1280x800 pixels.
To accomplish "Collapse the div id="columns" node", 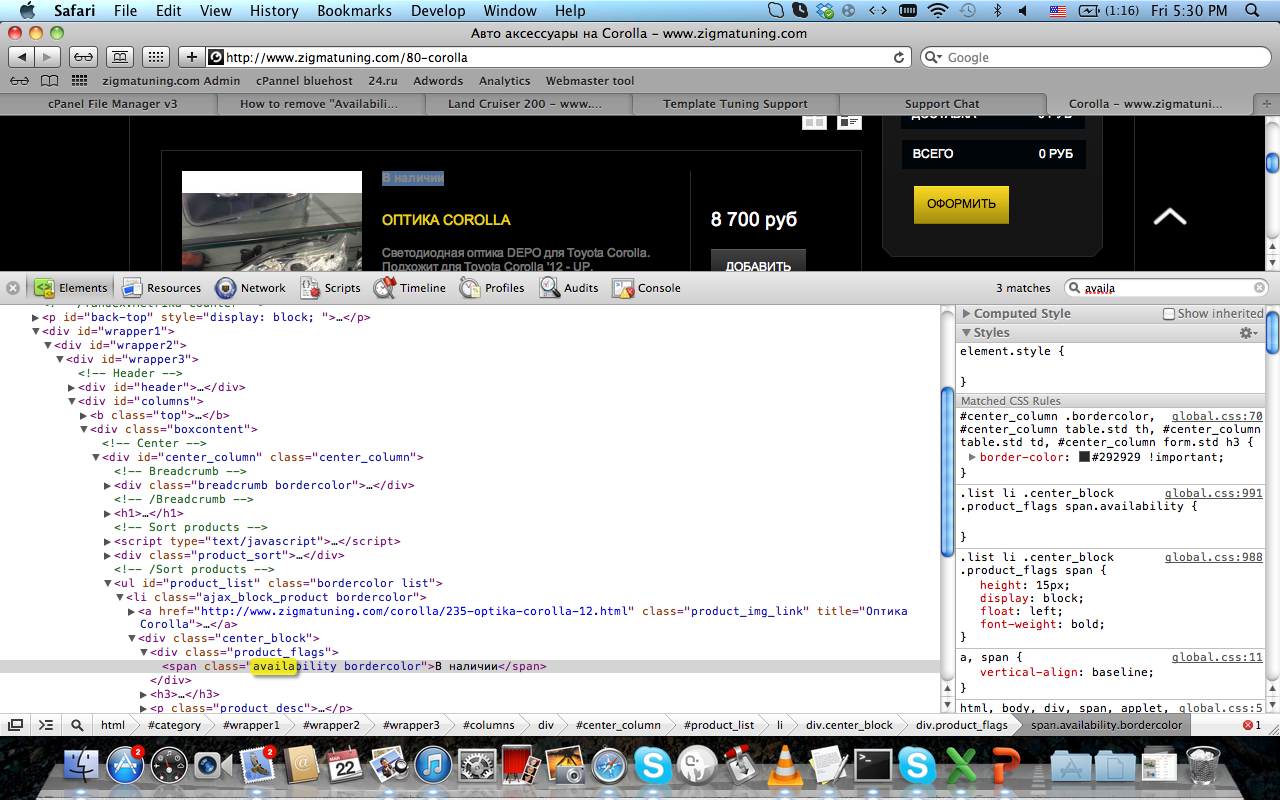I will pos(72,401).
